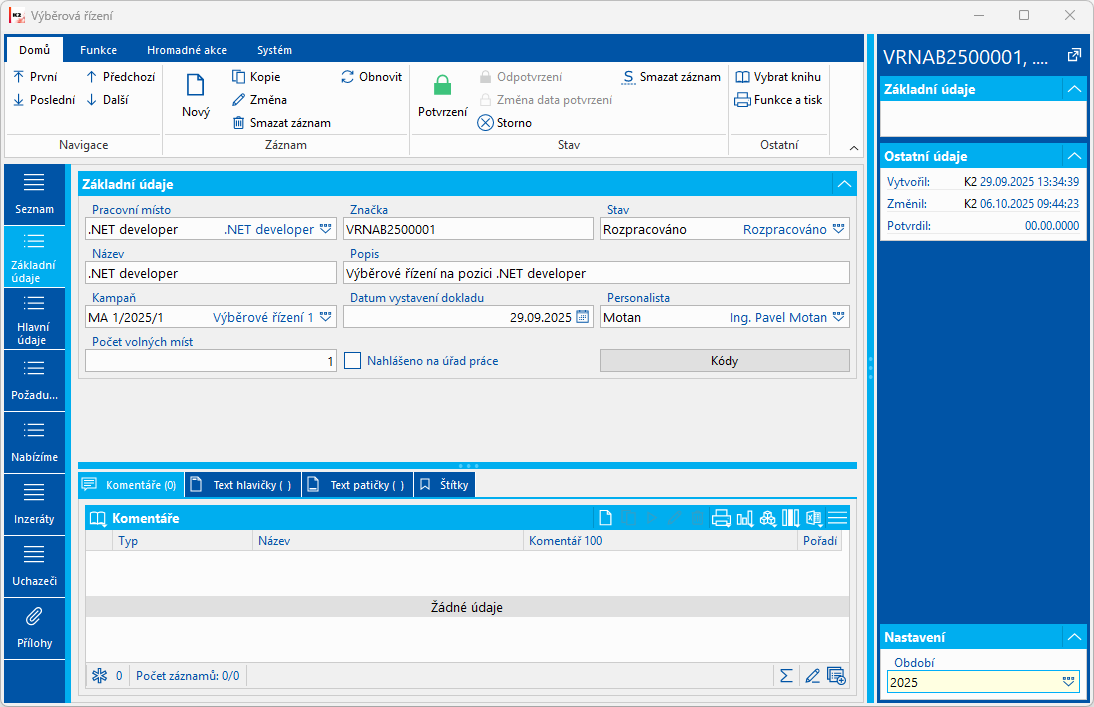This screenshot has width=1094, height=707.
Task: Click the Značka VRNAB2500001 field
Action: click(x=468, y=230)
